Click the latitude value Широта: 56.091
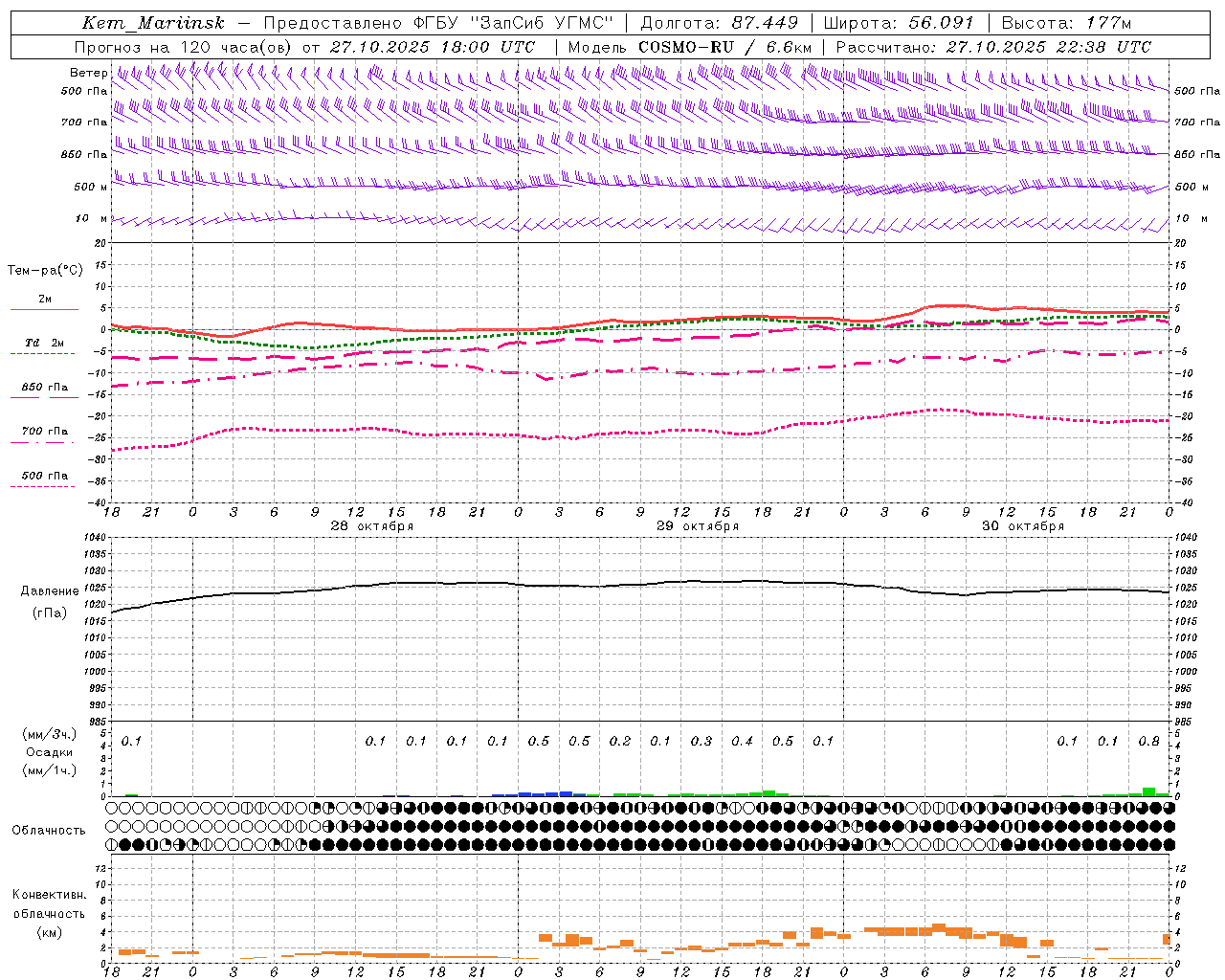Viewport: 1225px width, 980px height. [x=899, y=23]
